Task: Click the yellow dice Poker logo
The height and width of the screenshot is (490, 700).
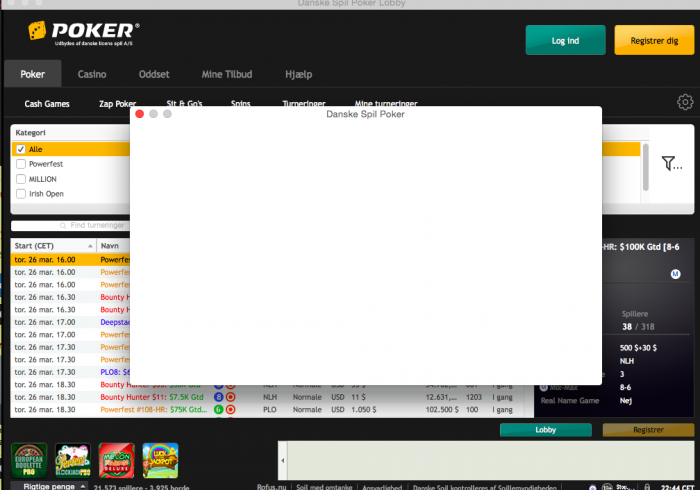Action: pos(37,31)
